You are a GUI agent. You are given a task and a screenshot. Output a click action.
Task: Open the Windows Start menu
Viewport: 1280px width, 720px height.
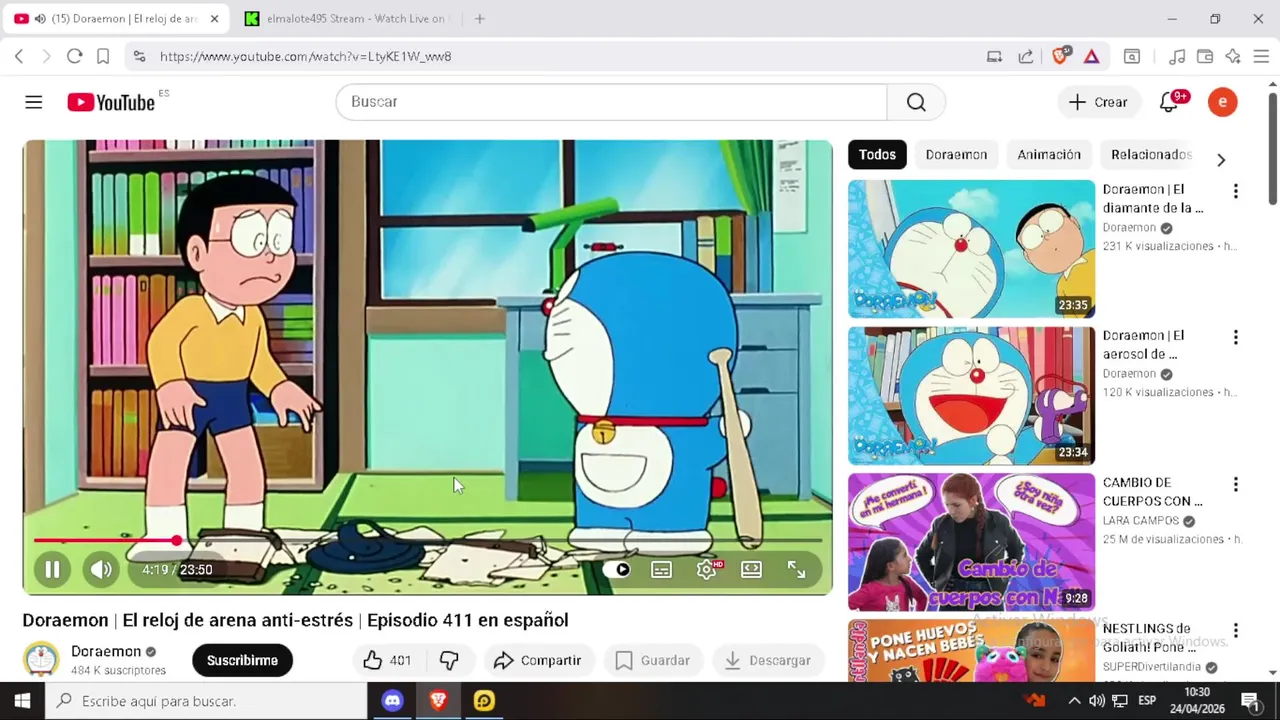(x=22, y=701)
